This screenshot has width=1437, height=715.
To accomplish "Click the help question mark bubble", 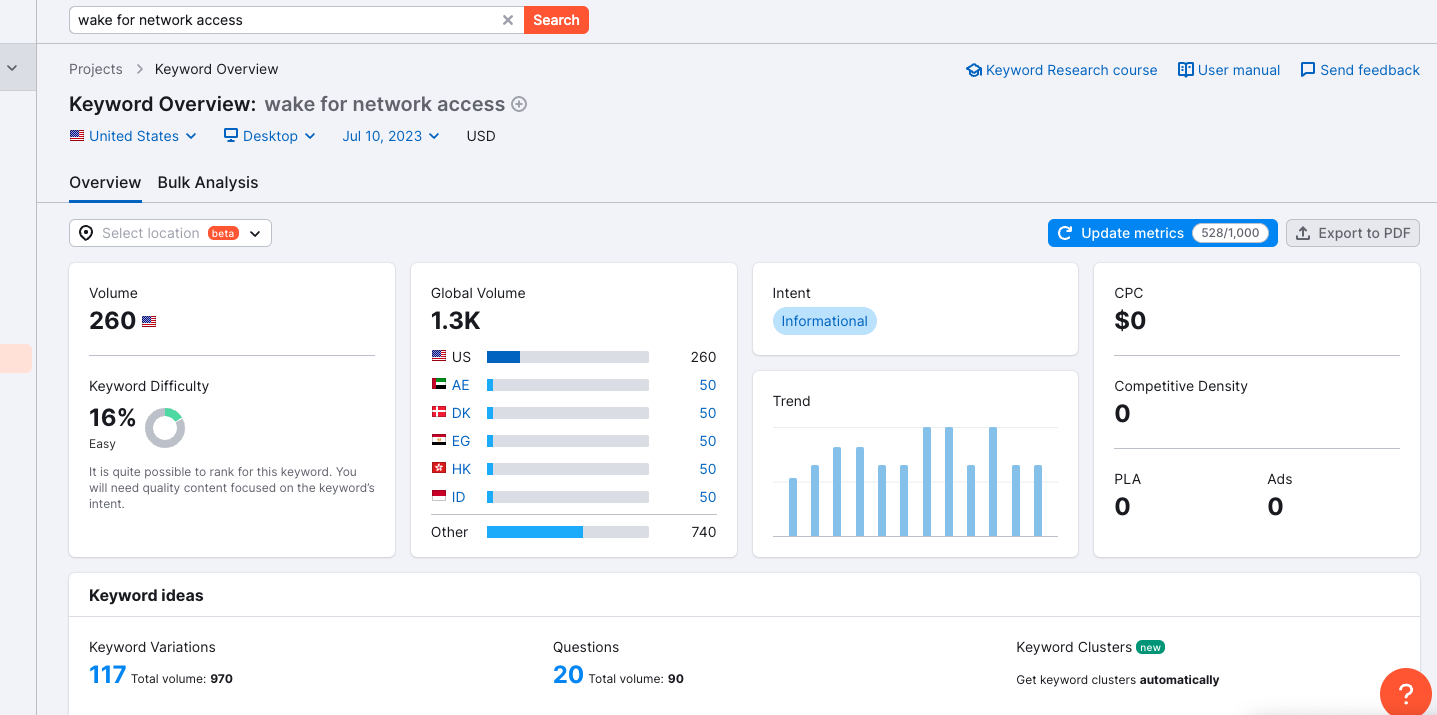I will tap(1403, 692).
